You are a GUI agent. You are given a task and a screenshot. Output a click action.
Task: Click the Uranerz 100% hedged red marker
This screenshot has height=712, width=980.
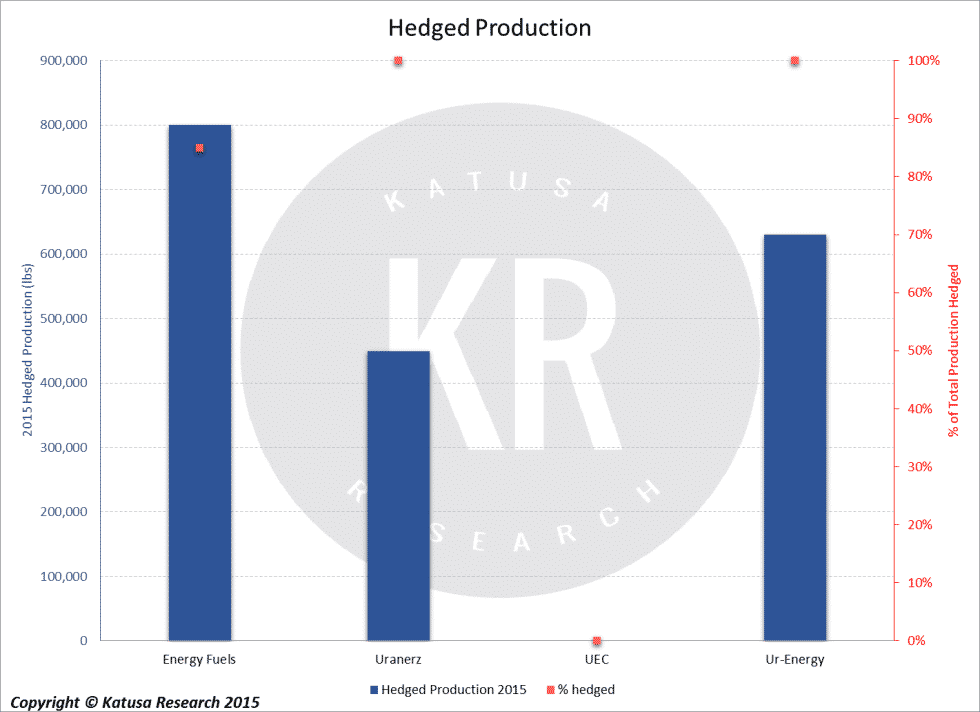click(x=398, y=61)
